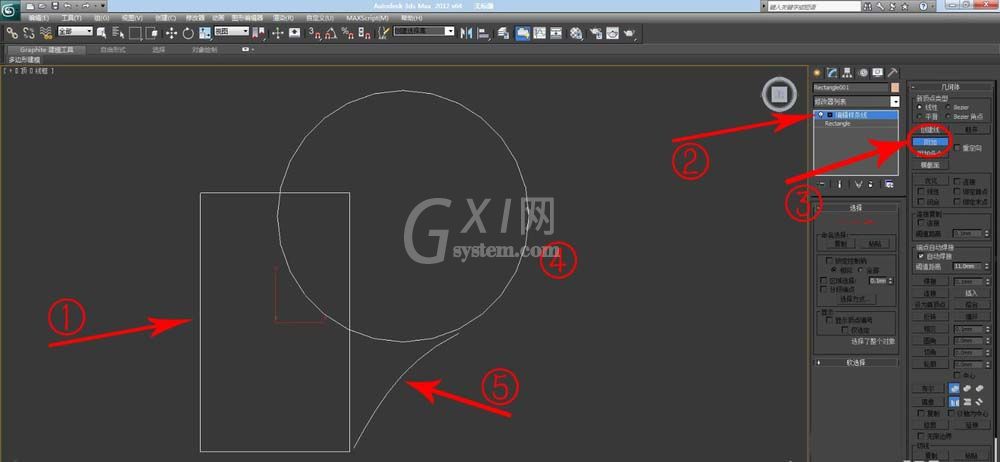Screen dimensions: 1000x462
Task: Open the selection filter dropdown showing 全部
Action: point(75,31)
